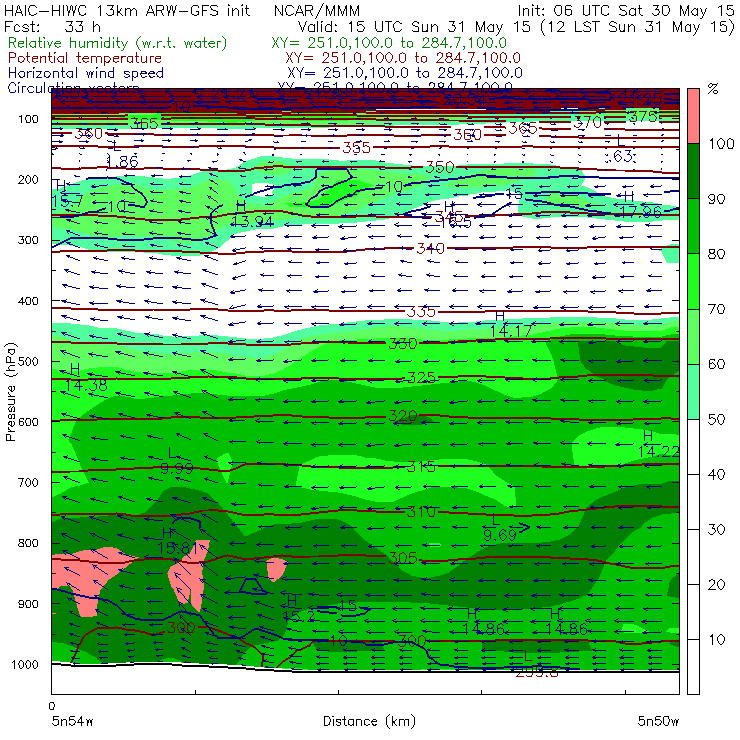Select the '5n54w' start coordinate label
Screen dimensions: 740x740
[x=73, y=721]
